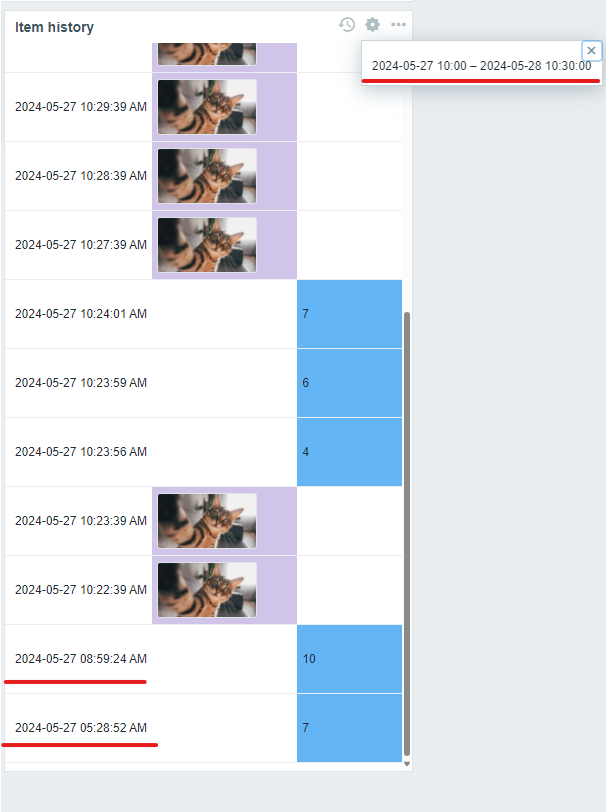Click the scrollbar down arrow
606x812 pixels.
(x=407, y=764)
